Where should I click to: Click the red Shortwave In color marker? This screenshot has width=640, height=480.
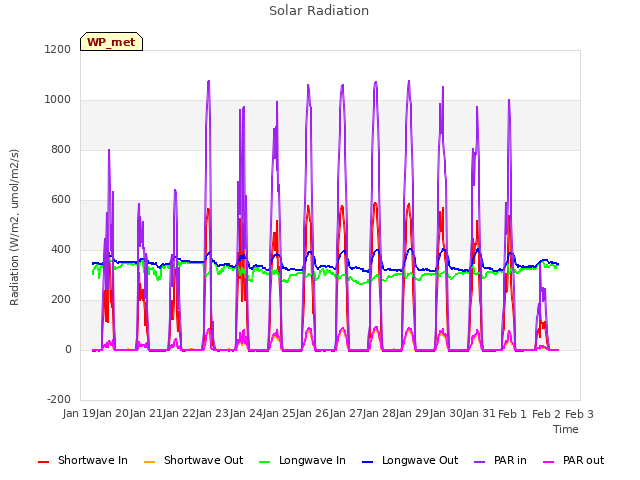point(43,462)
